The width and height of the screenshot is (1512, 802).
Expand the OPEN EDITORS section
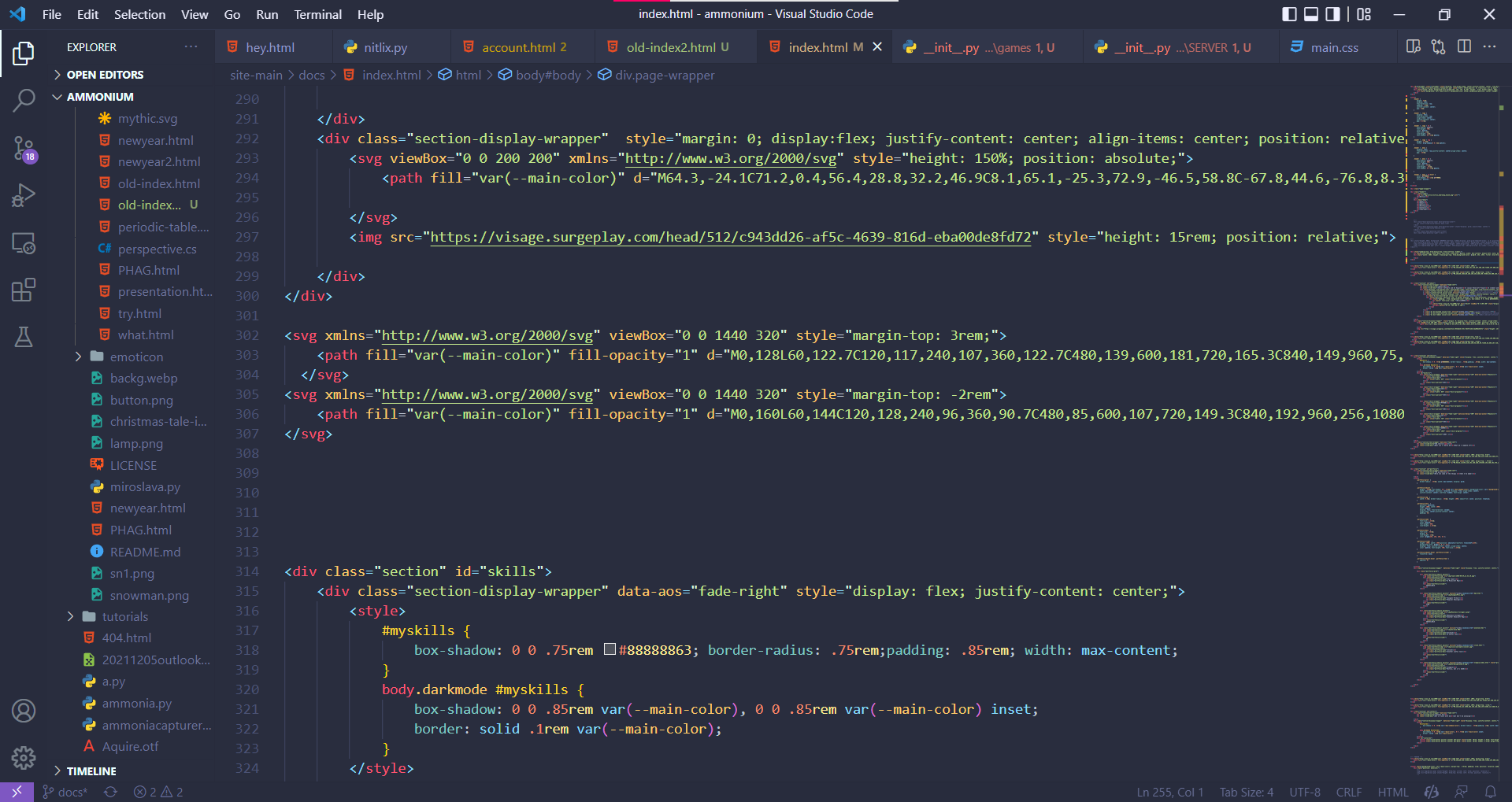[x=105, y=75]
